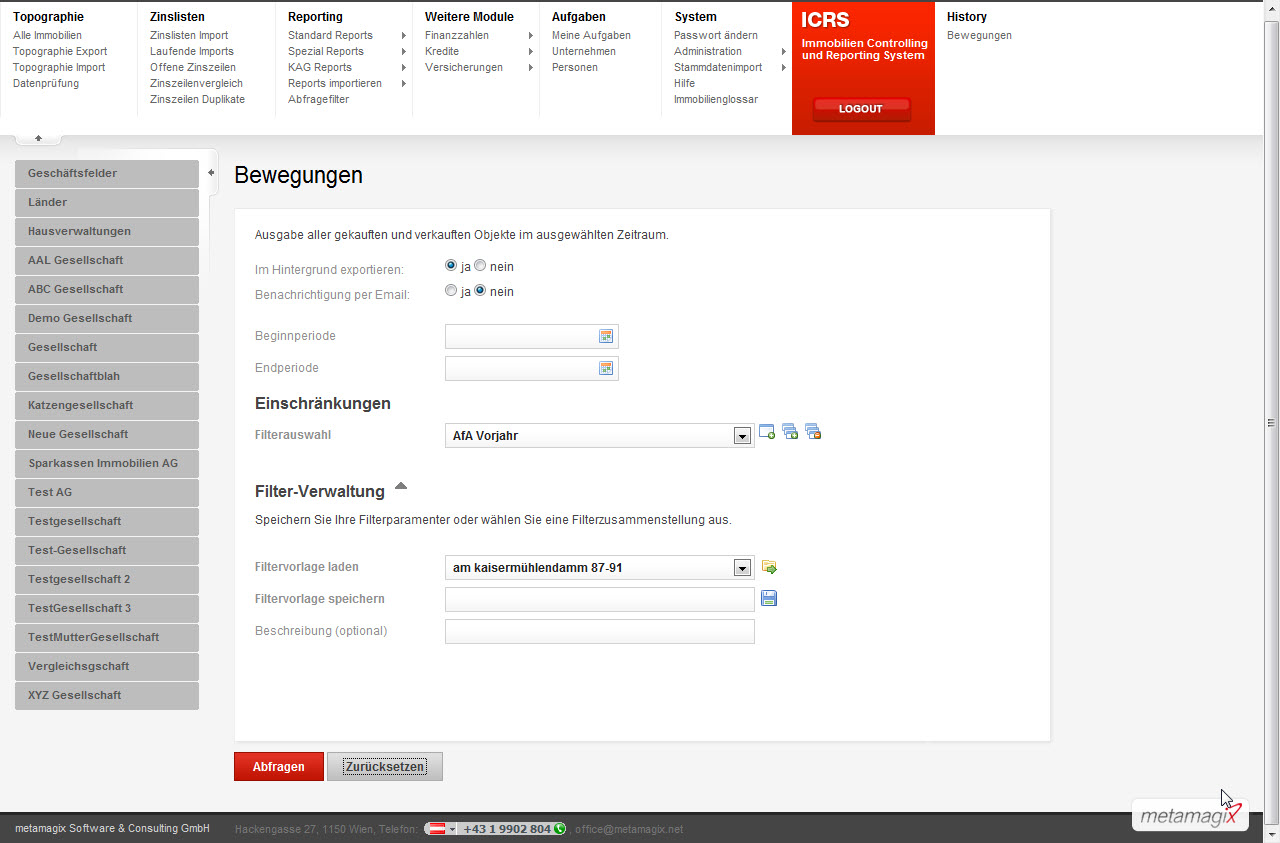This screenshot has height=843, width=1280.
Task: Open the Endperiode calendar picker
Action: tap(606, 368)
